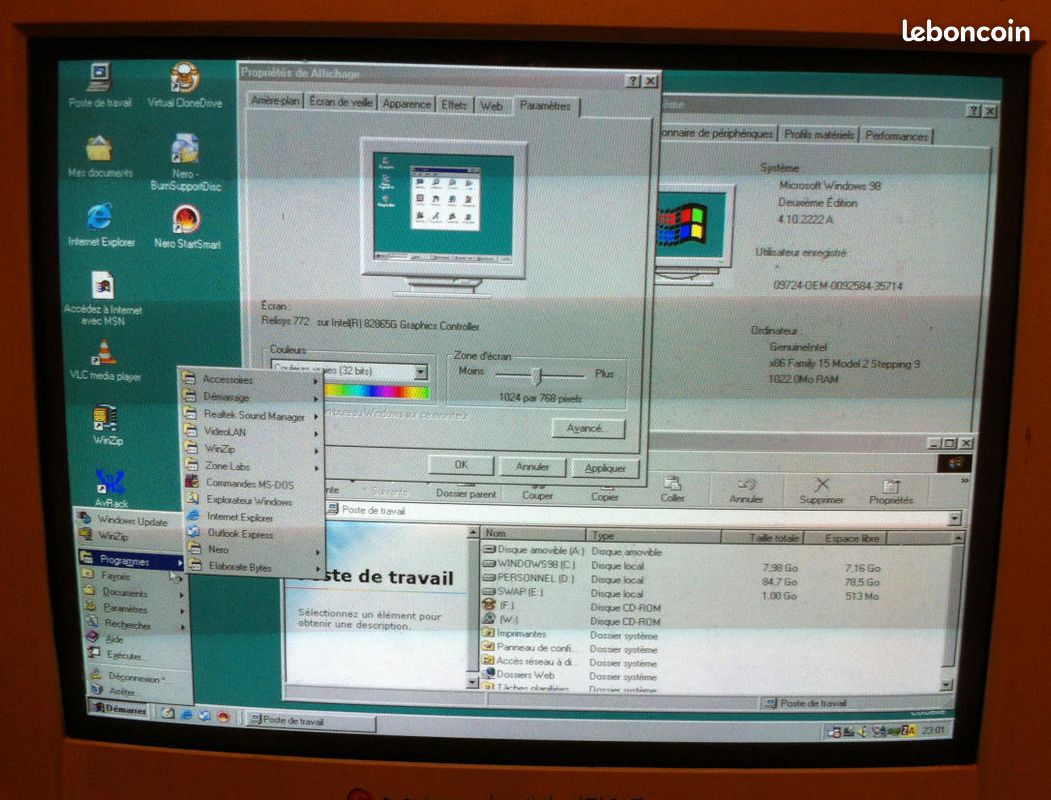Click the Dossier parent toolbar button
The image size is (1051, 800).
466,490
